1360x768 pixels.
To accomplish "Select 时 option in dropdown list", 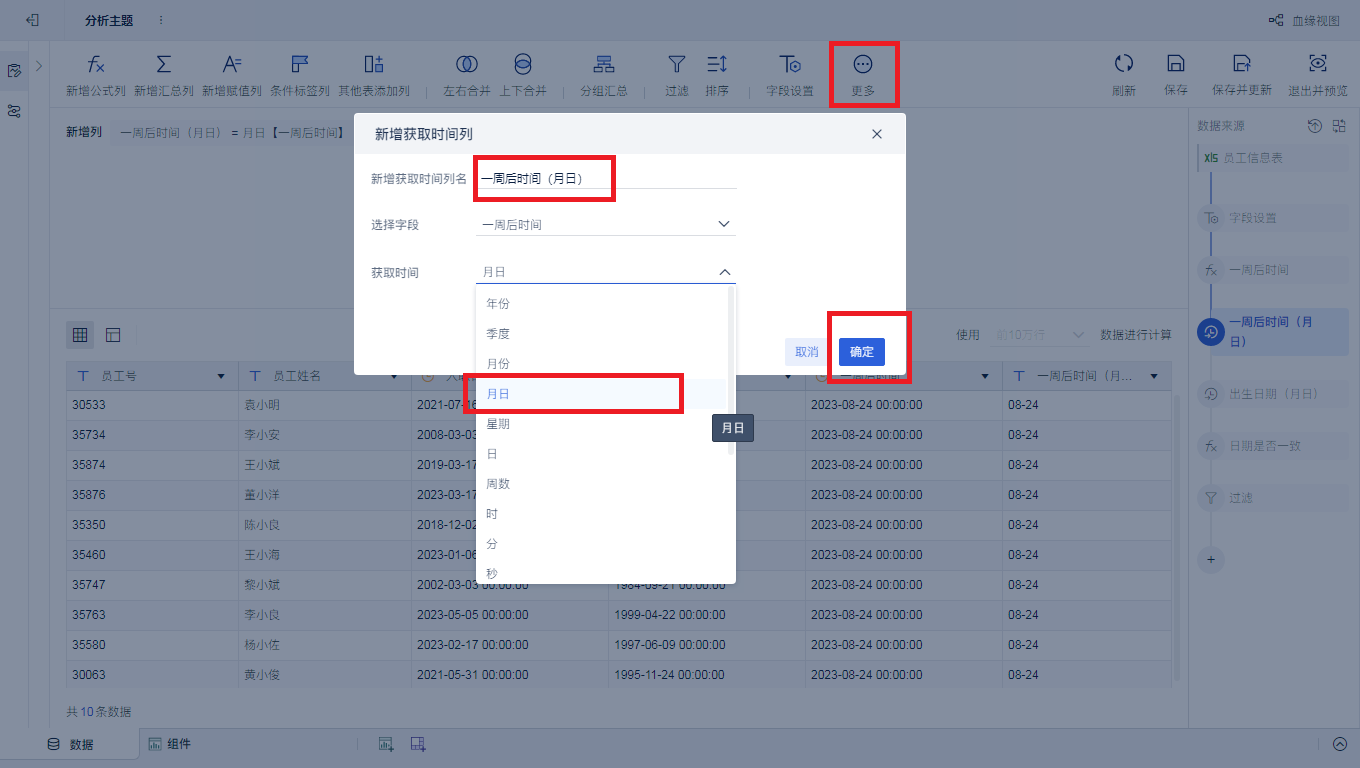I will [x=601, y=514].
